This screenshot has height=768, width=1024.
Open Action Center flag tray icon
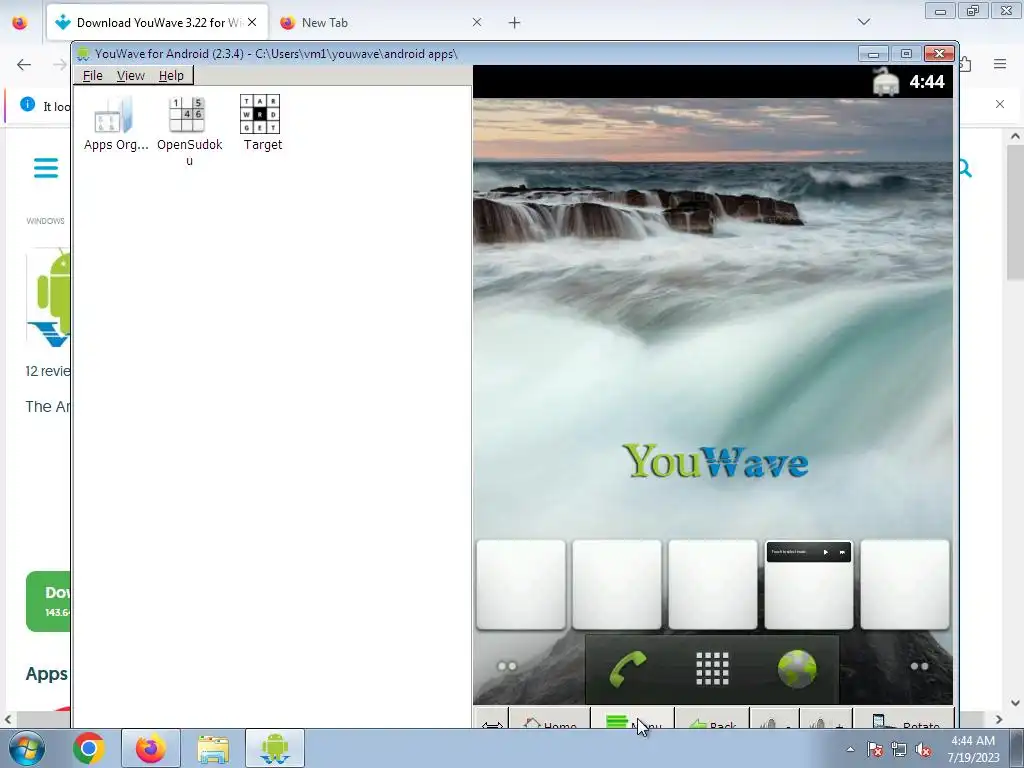[x=875, y=749]
